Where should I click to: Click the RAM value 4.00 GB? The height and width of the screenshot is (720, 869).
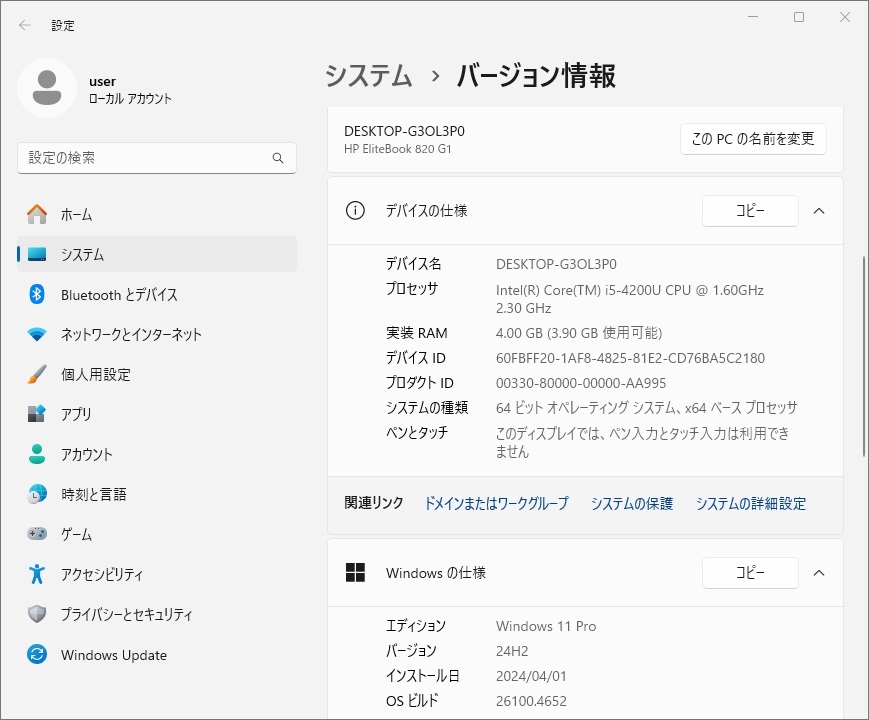click(579, 333)
